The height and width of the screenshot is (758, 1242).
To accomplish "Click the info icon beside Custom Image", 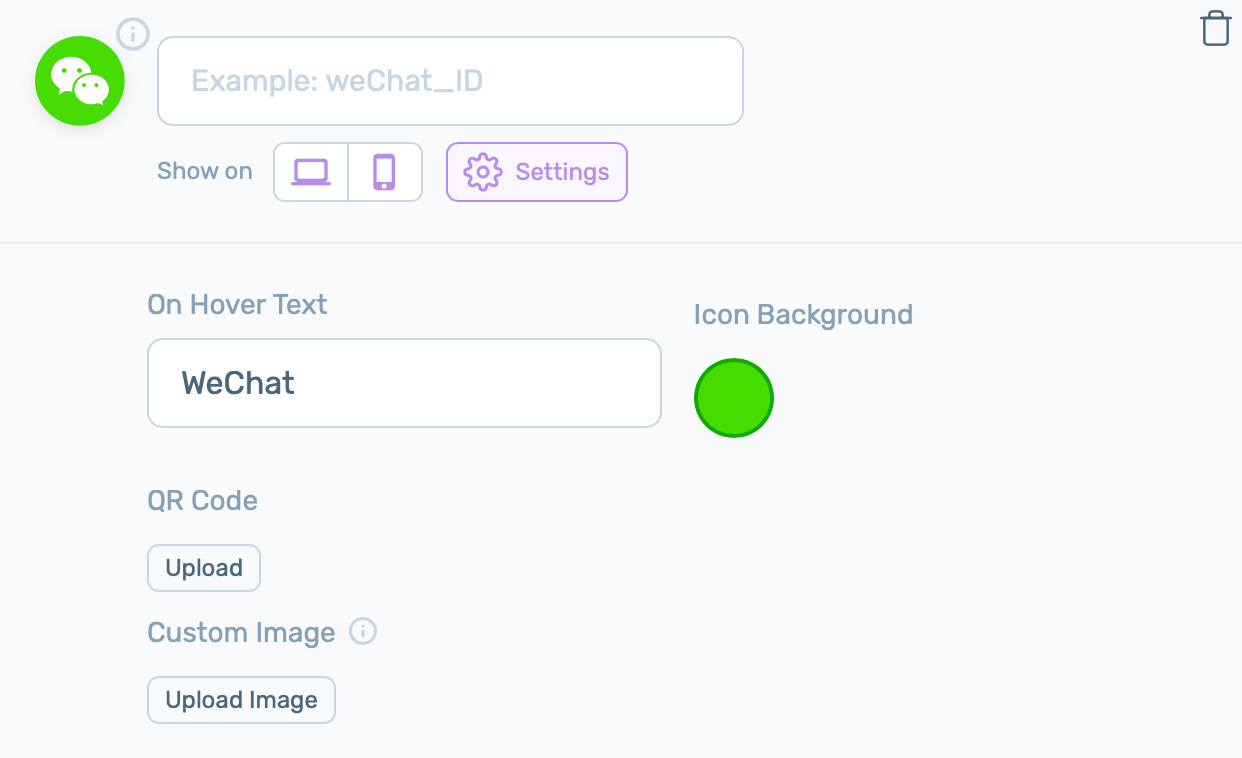I will click(x=364, y=631).
